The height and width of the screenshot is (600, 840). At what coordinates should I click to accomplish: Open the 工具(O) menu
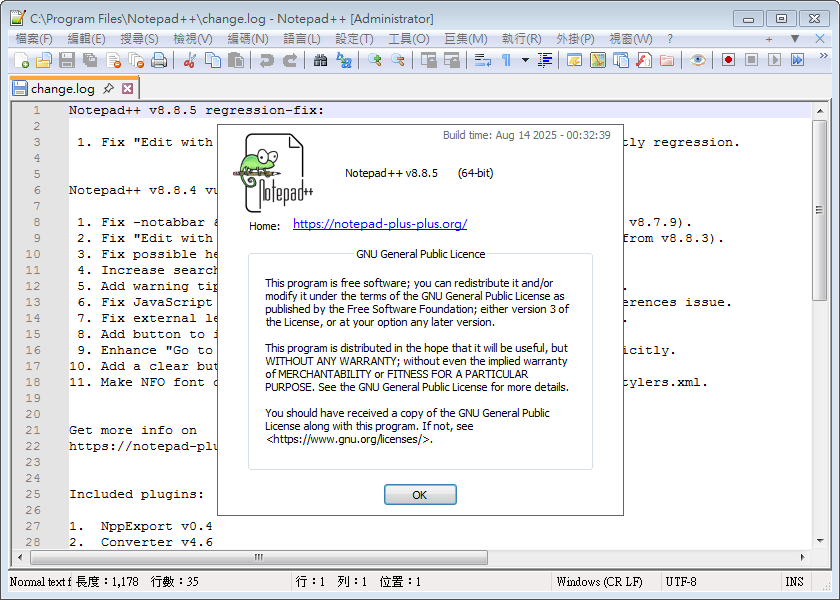[x=409, y=39]
